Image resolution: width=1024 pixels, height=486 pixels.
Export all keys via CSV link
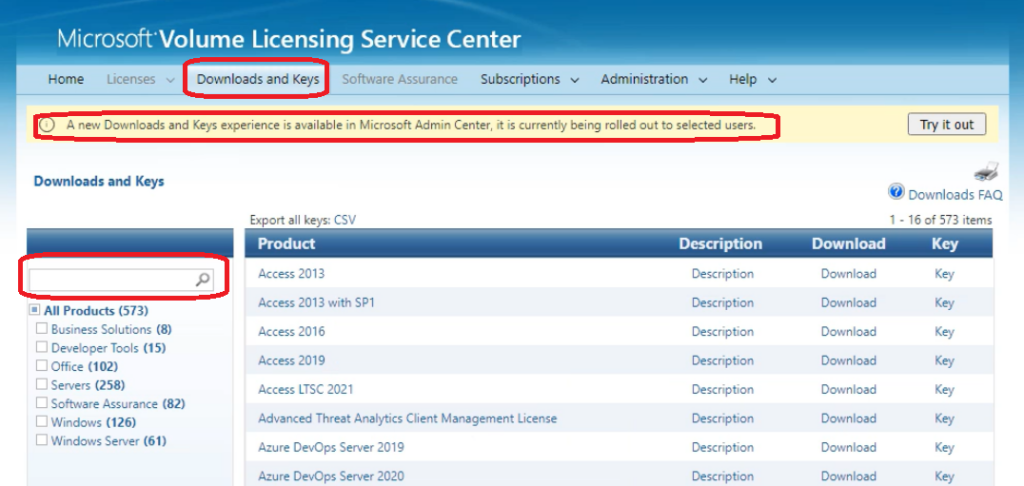click(345, 220)
